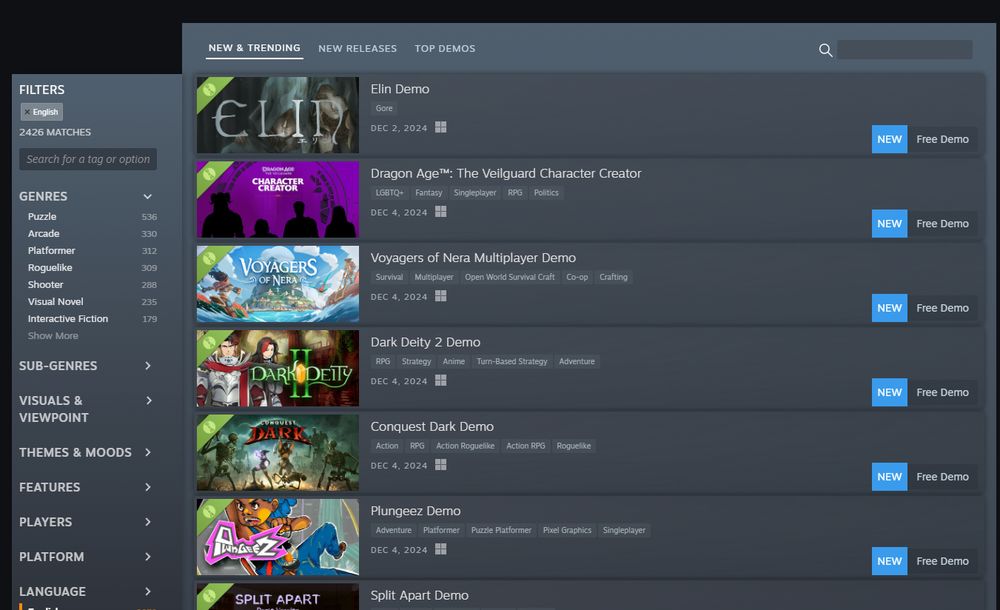Open the Top Demos tab
This screenshot has width=1000, height=610.
[x=445, y=48]
